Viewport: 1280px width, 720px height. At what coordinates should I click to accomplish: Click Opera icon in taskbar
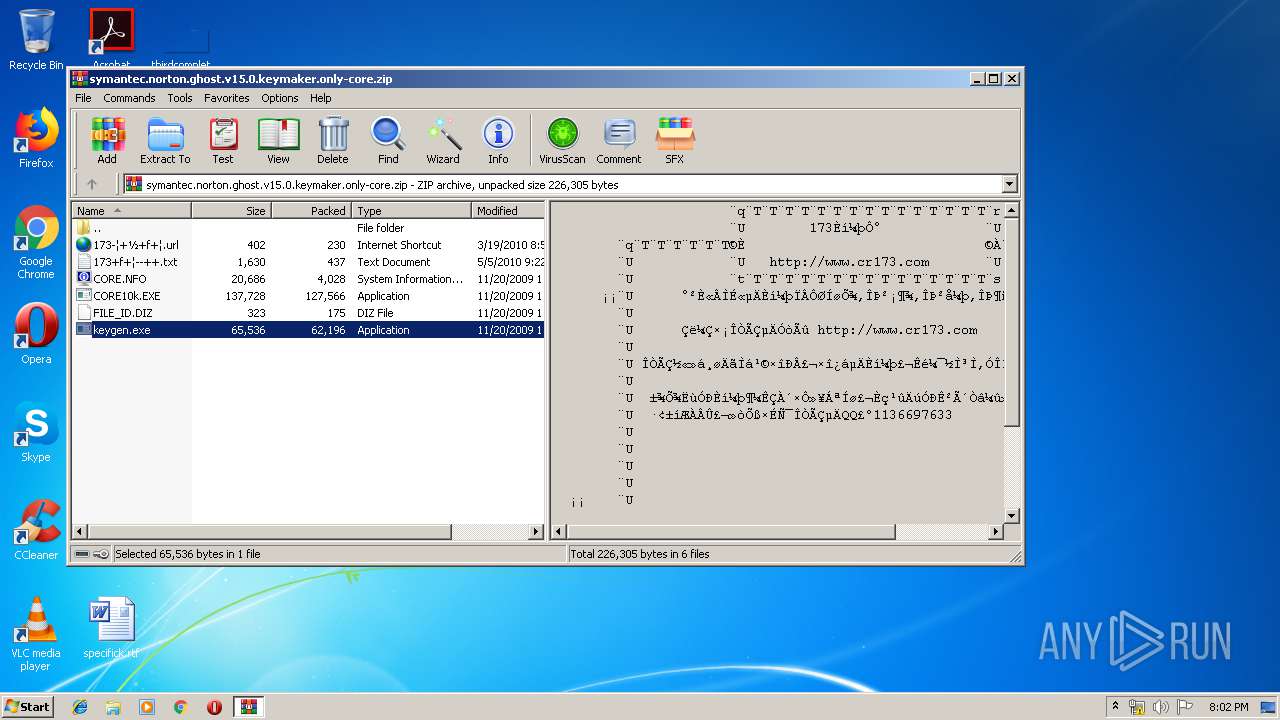click(214, 707)
